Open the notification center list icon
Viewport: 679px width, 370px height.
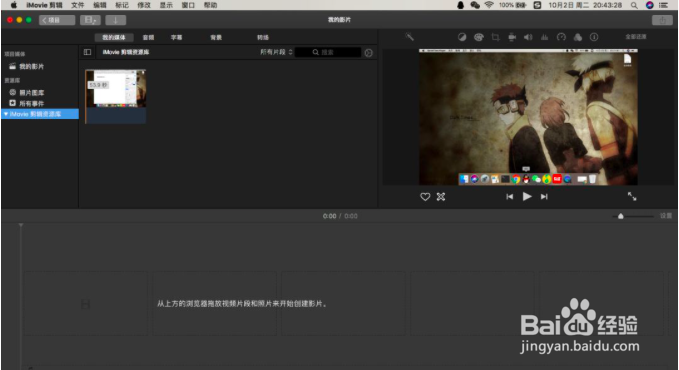click(x=663, y=5)
